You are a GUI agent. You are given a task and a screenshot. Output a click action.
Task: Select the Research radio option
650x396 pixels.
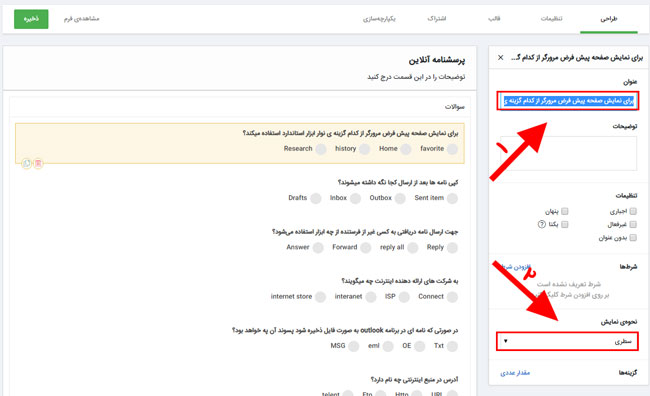click(321, 149)
